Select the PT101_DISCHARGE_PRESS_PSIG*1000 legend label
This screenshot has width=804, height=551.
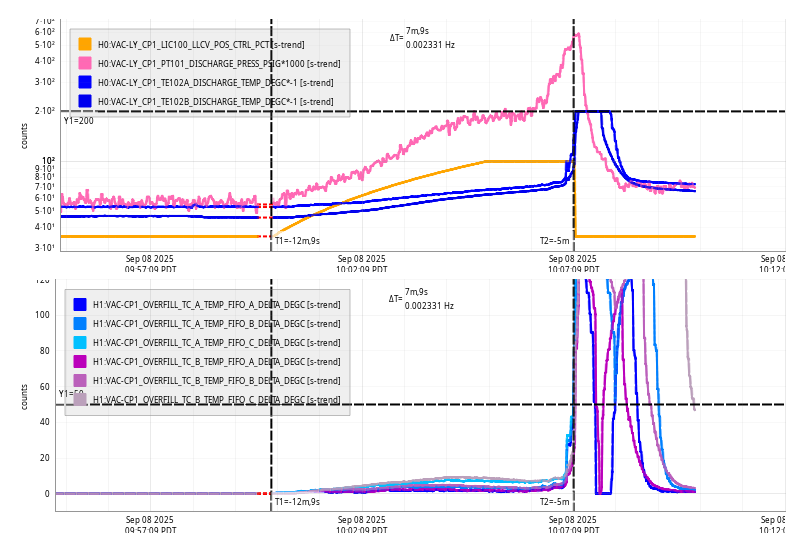click(x=215, y=63)
